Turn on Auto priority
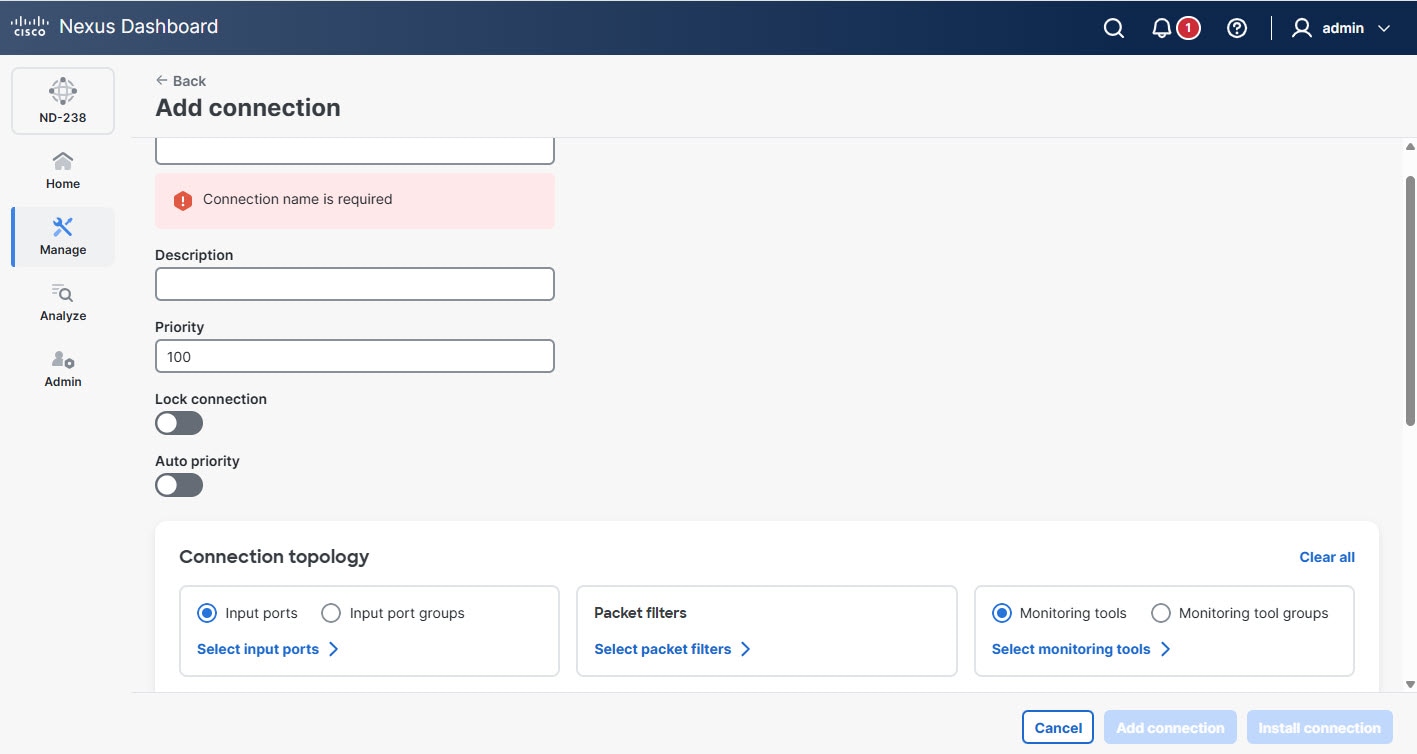 pyautogui.click(x=178, y=485)
